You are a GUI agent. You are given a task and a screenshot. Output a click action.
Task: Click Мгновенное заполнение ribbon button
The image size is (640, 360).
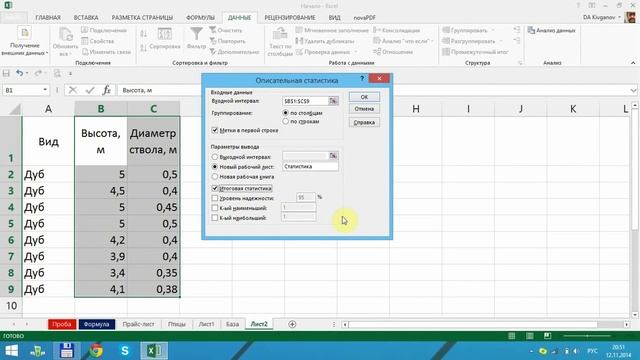pyautogui.click(x=332, y=30)
